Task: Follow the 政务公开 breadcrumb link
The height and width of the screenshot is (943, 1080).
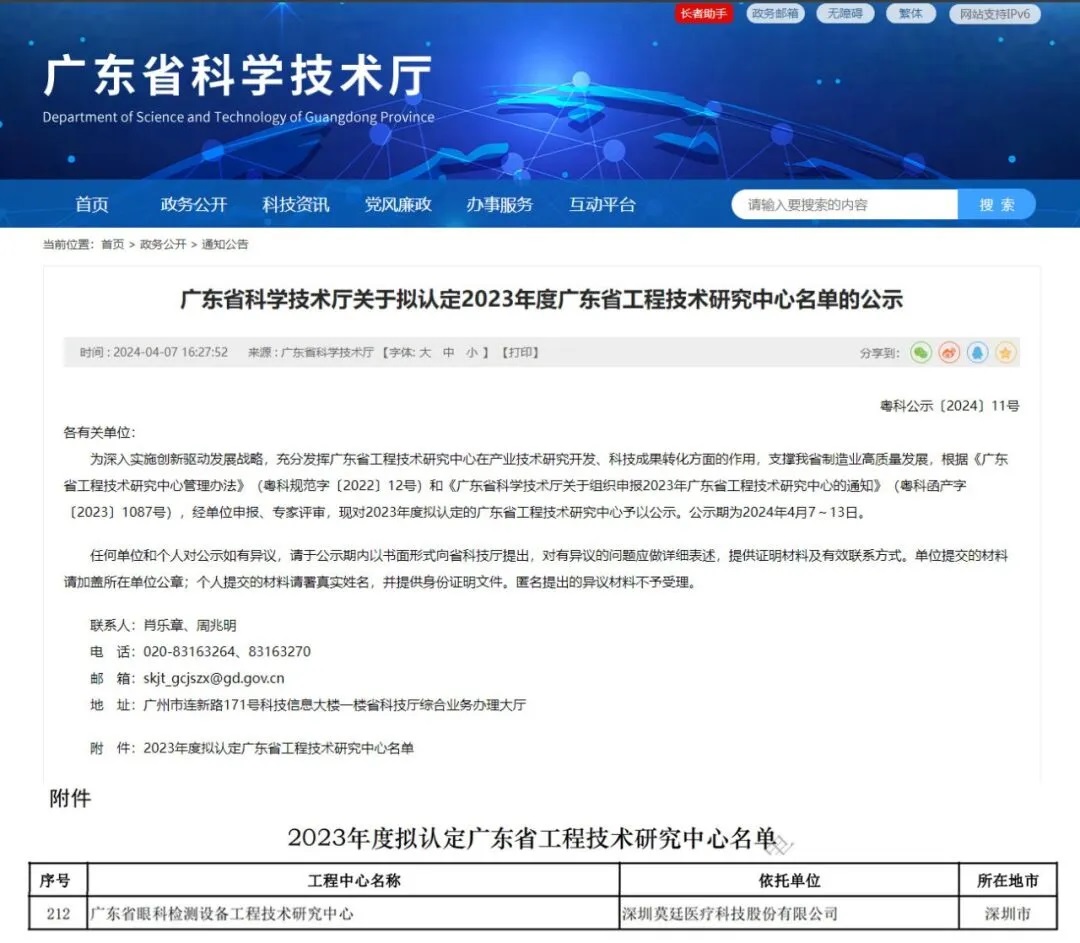Action: click(163, 245)
